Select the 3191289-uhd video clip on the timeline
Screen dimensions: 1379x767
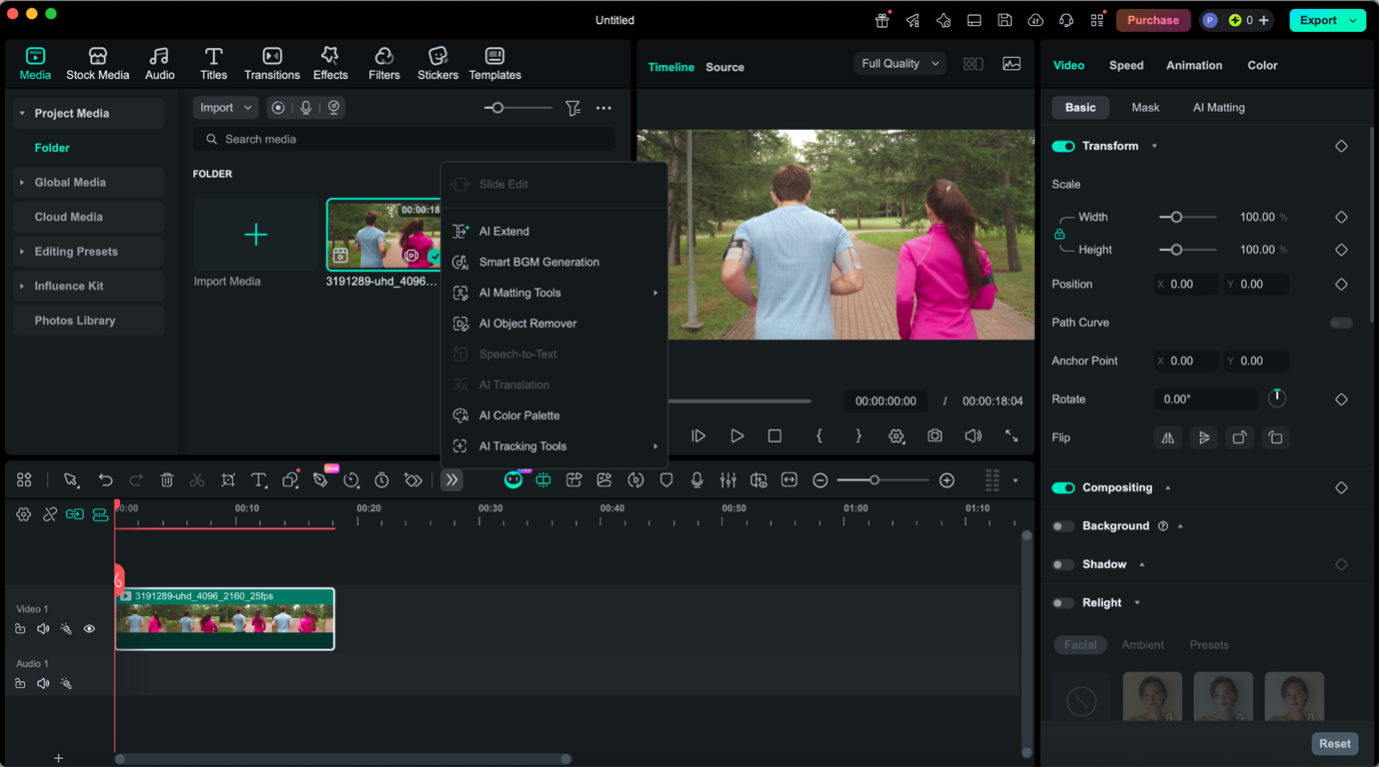coord(225,618)
